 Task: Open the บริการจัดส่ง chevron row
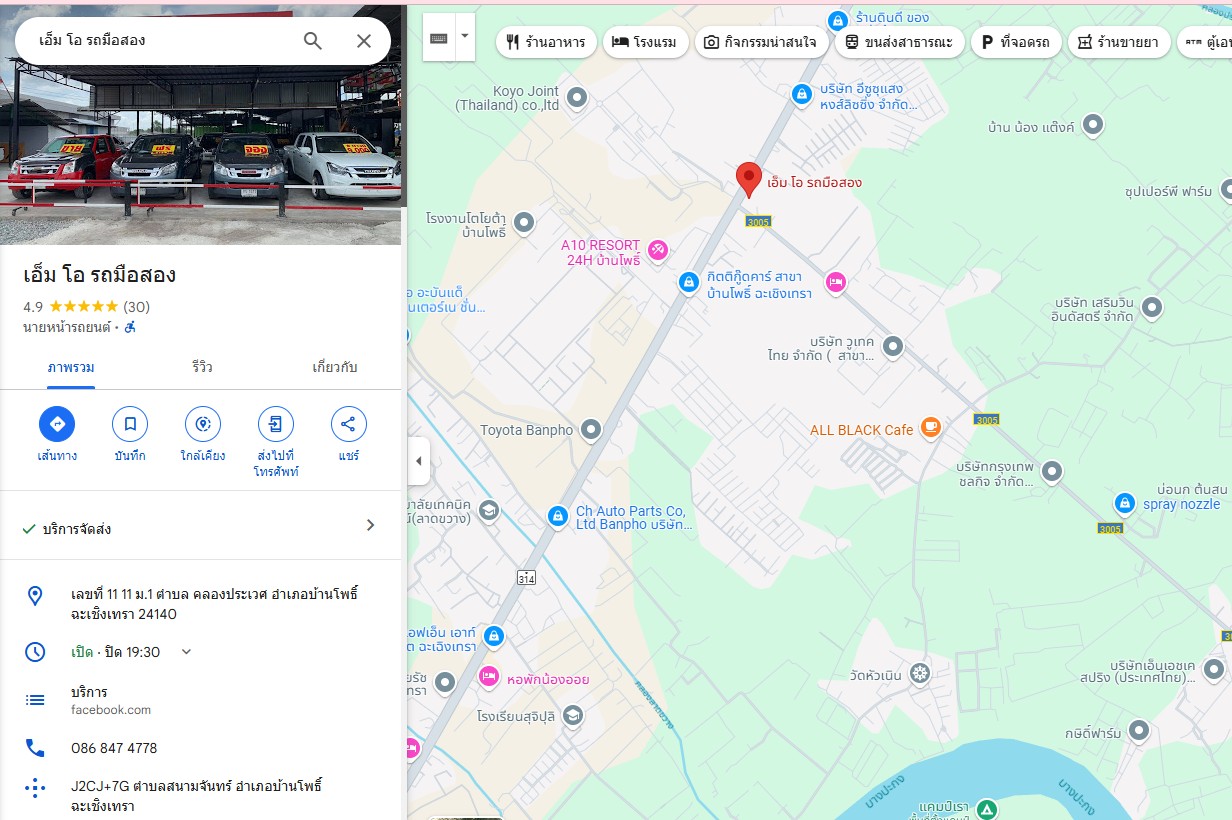click(x=201, y=526)
